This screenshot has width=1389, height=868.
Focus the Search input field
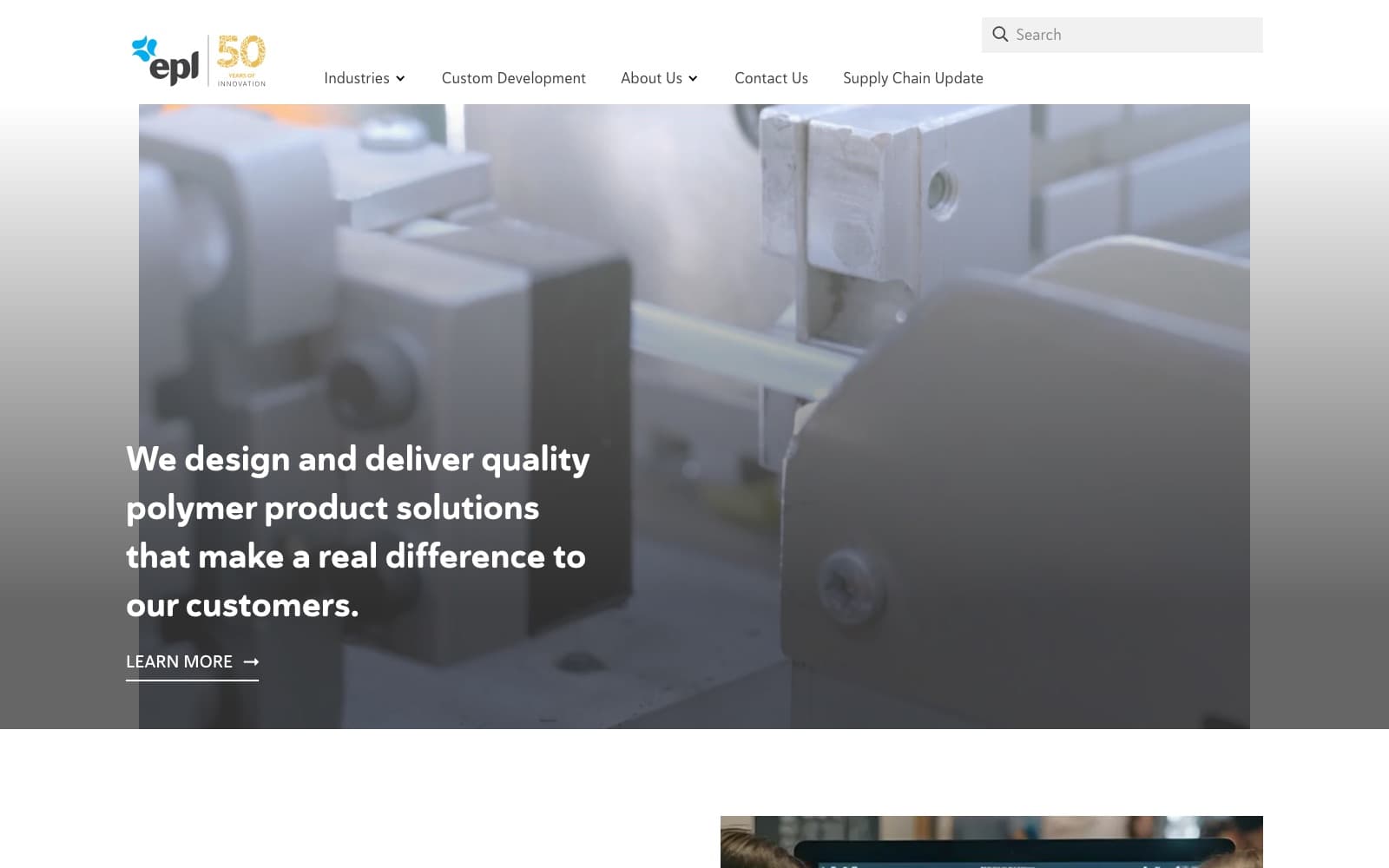coord(1122,35)
